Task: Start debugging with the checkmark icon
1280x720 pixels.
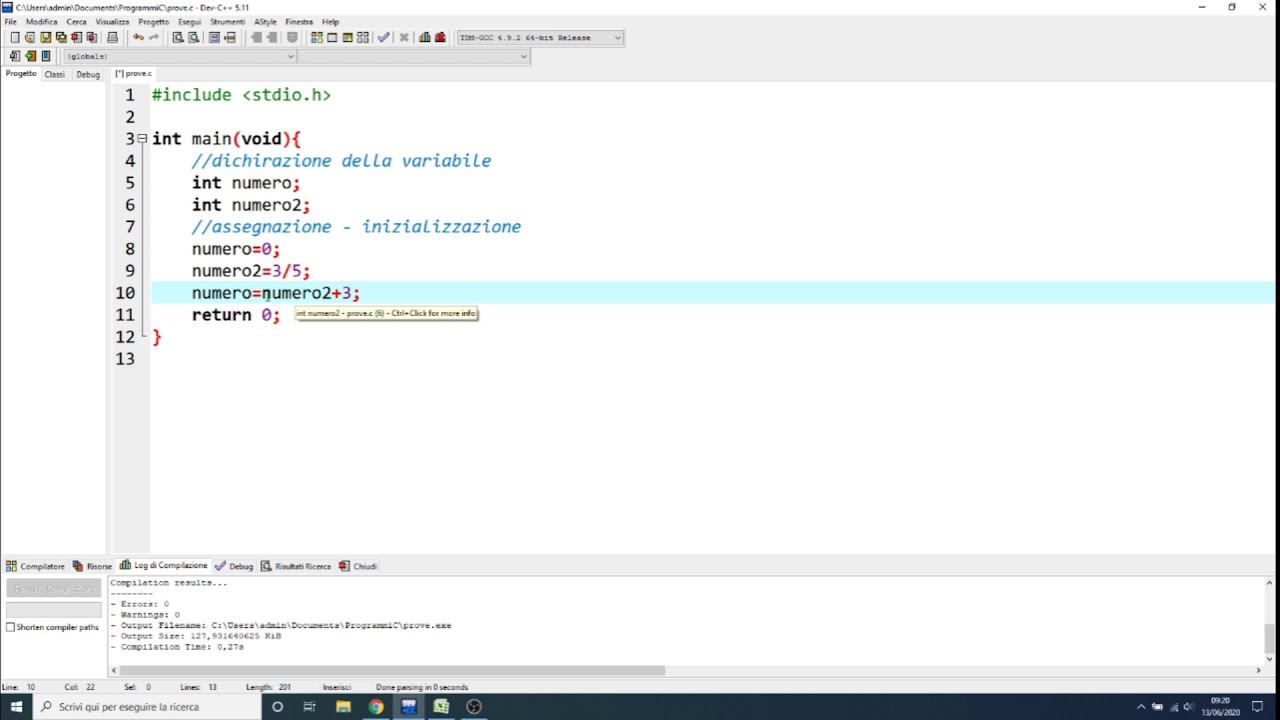Action: (x=383, y=38)
